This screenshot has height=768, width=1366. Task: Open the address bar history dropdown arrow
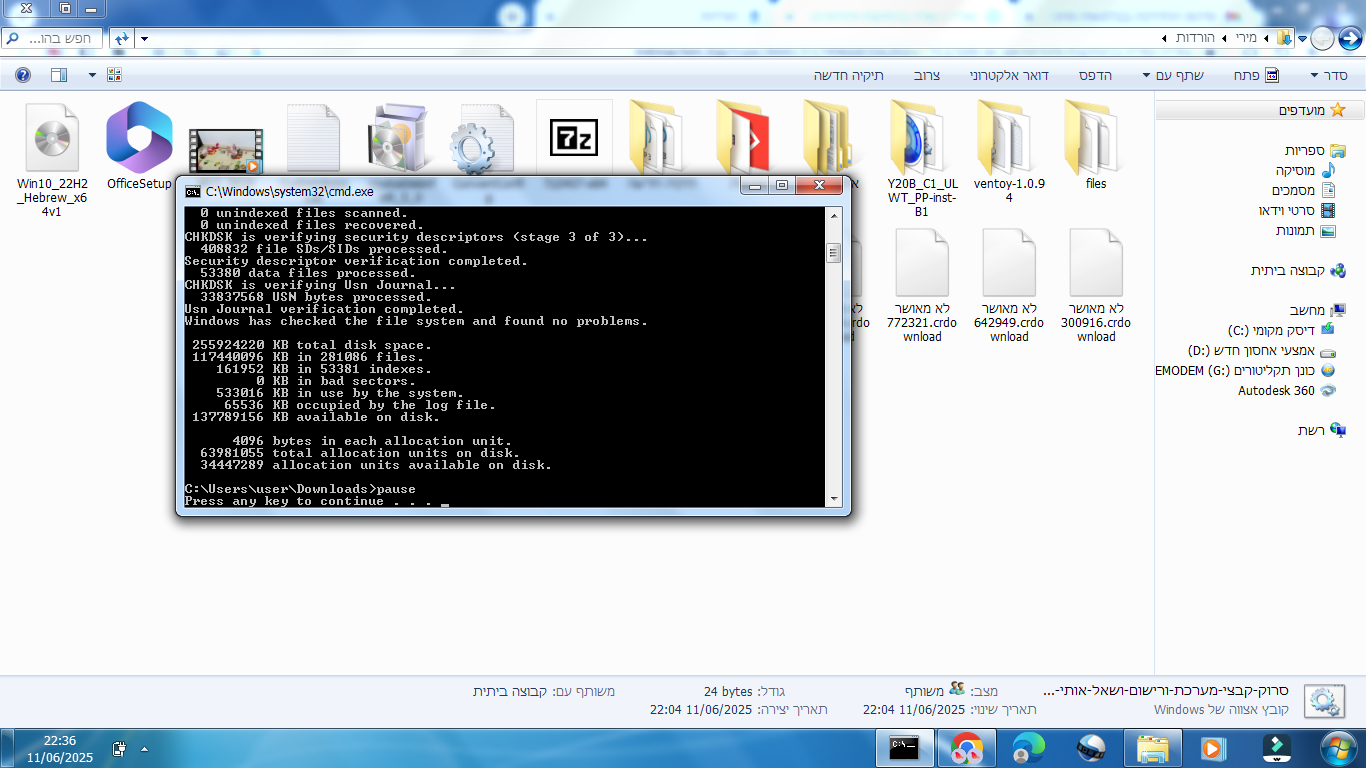click(144, 38)
